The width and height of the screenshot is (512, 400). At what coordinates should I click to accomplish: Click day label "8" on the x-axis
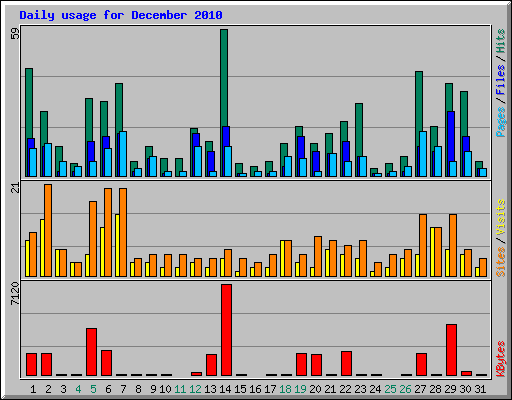coord(138,389)
